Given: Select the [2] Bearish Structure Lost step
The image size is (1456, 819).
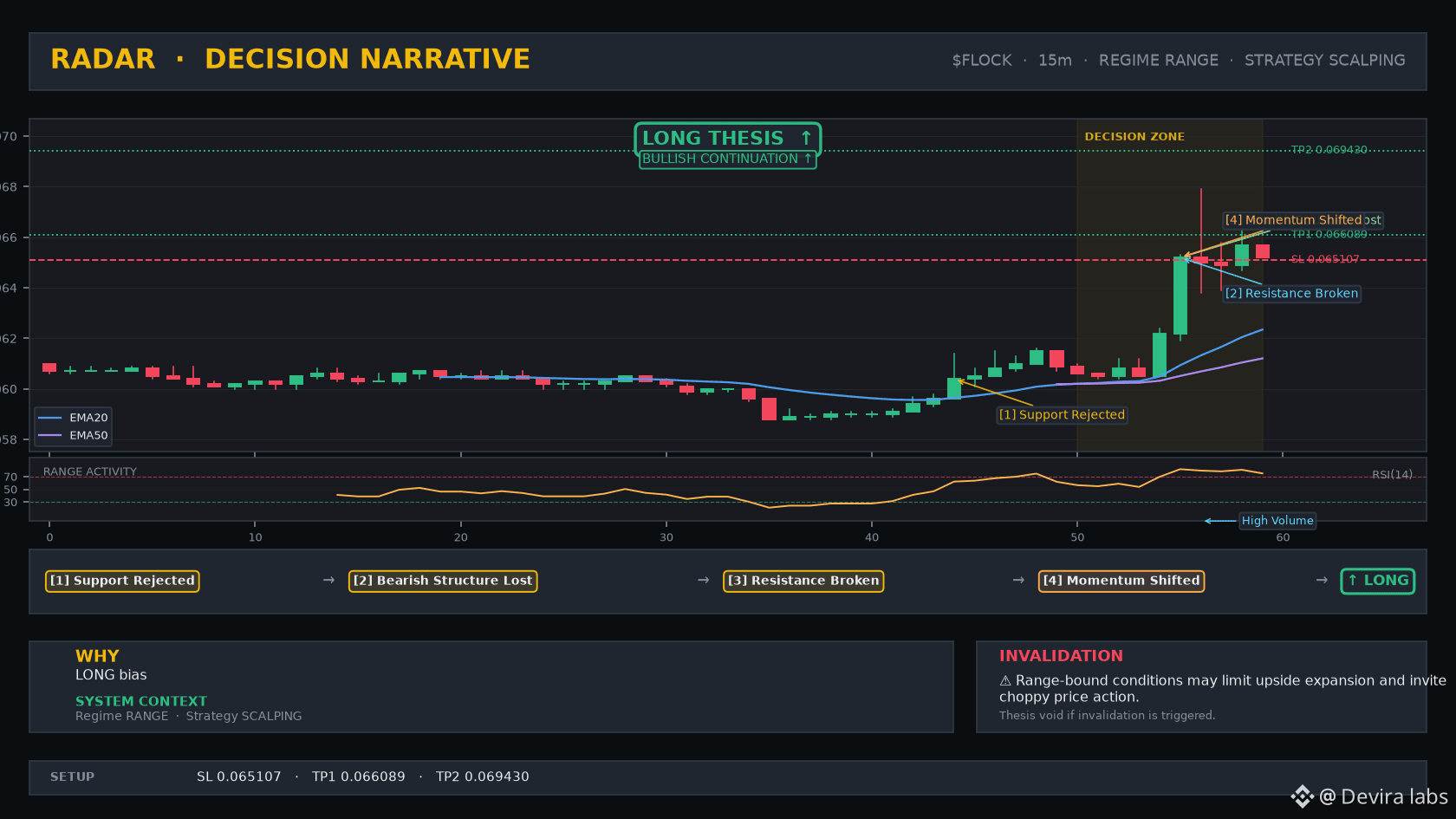Looking at the screenshot, I should [443, 581].
